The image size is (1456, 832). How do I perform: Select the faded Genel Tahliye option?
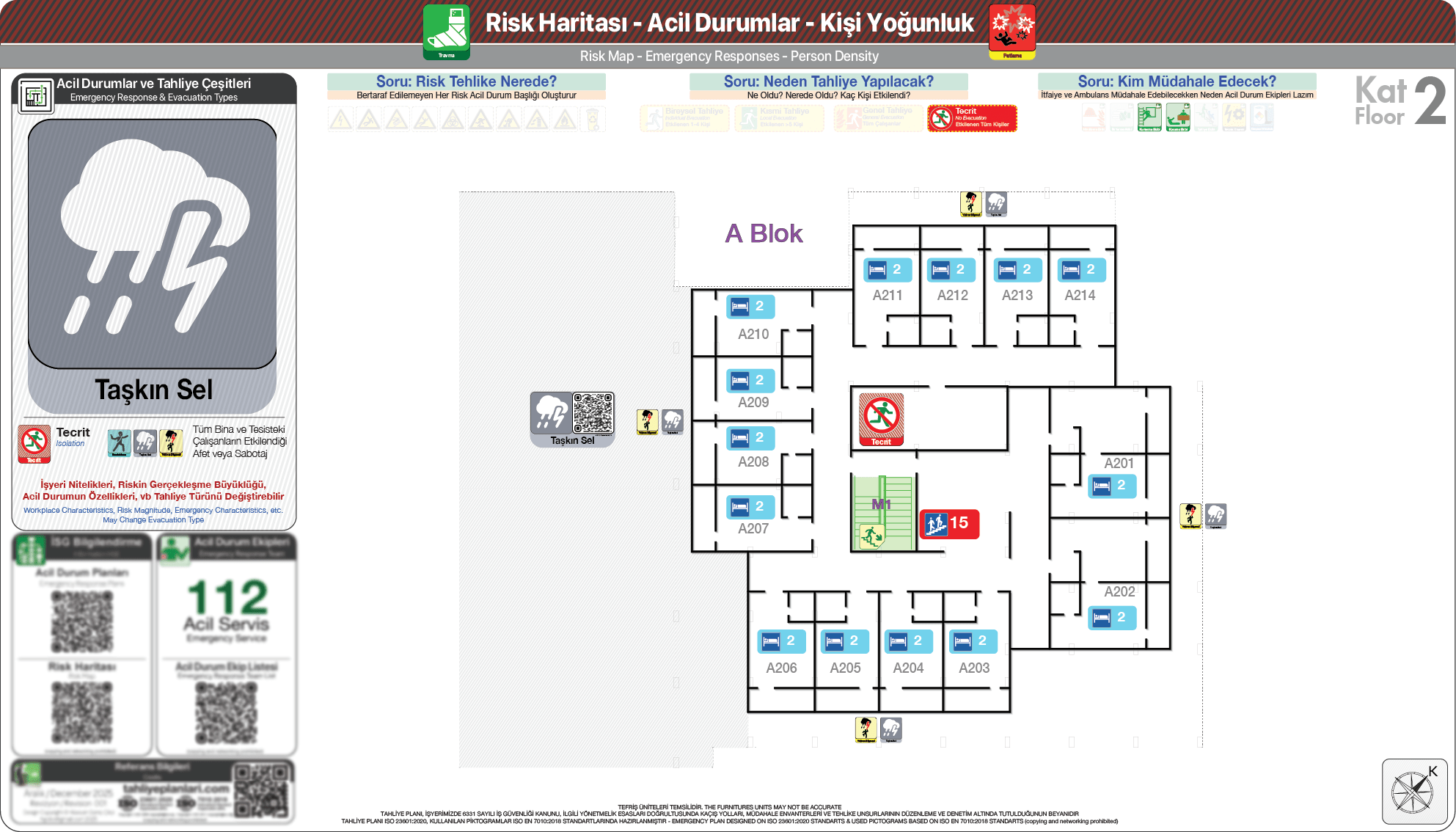pyautogui.click(x=878, y=118)
